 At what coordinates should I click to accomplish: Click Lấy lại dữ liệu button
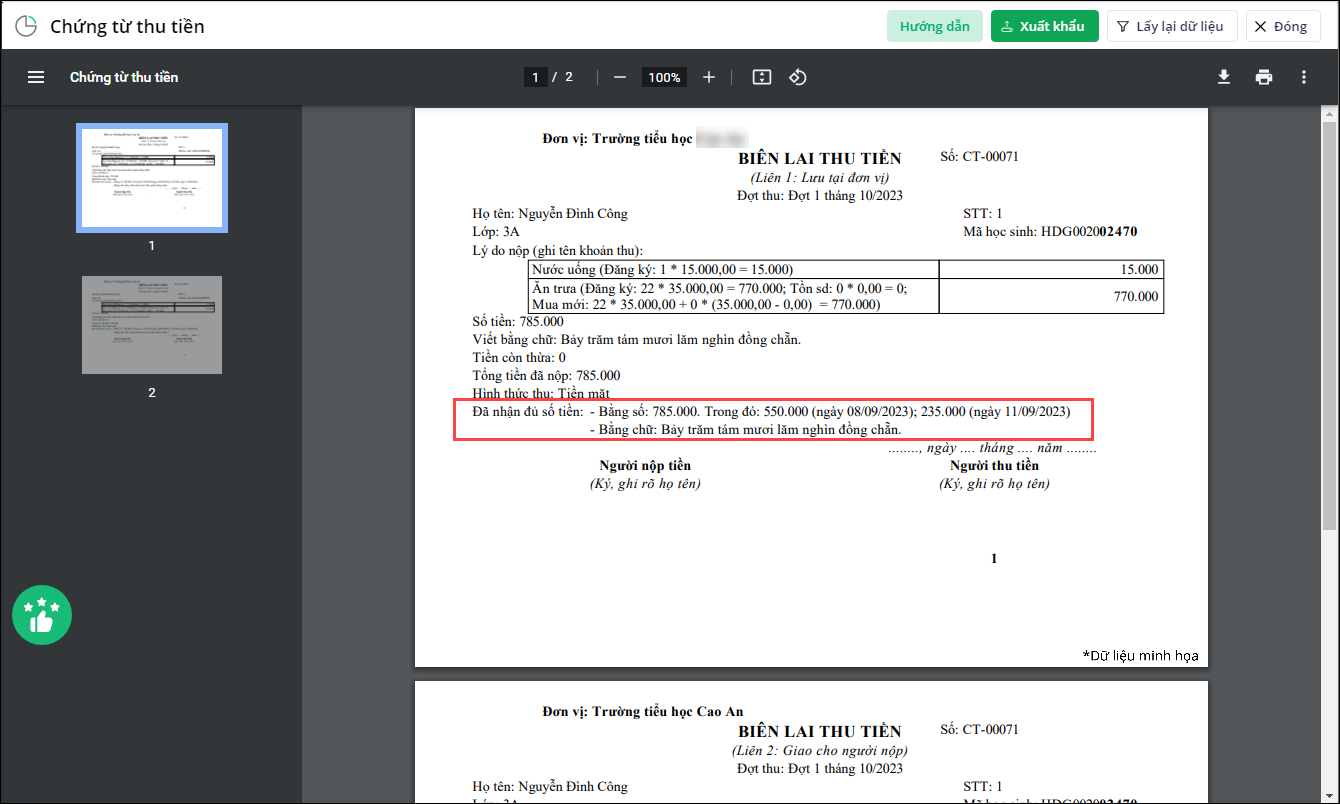1172,26
